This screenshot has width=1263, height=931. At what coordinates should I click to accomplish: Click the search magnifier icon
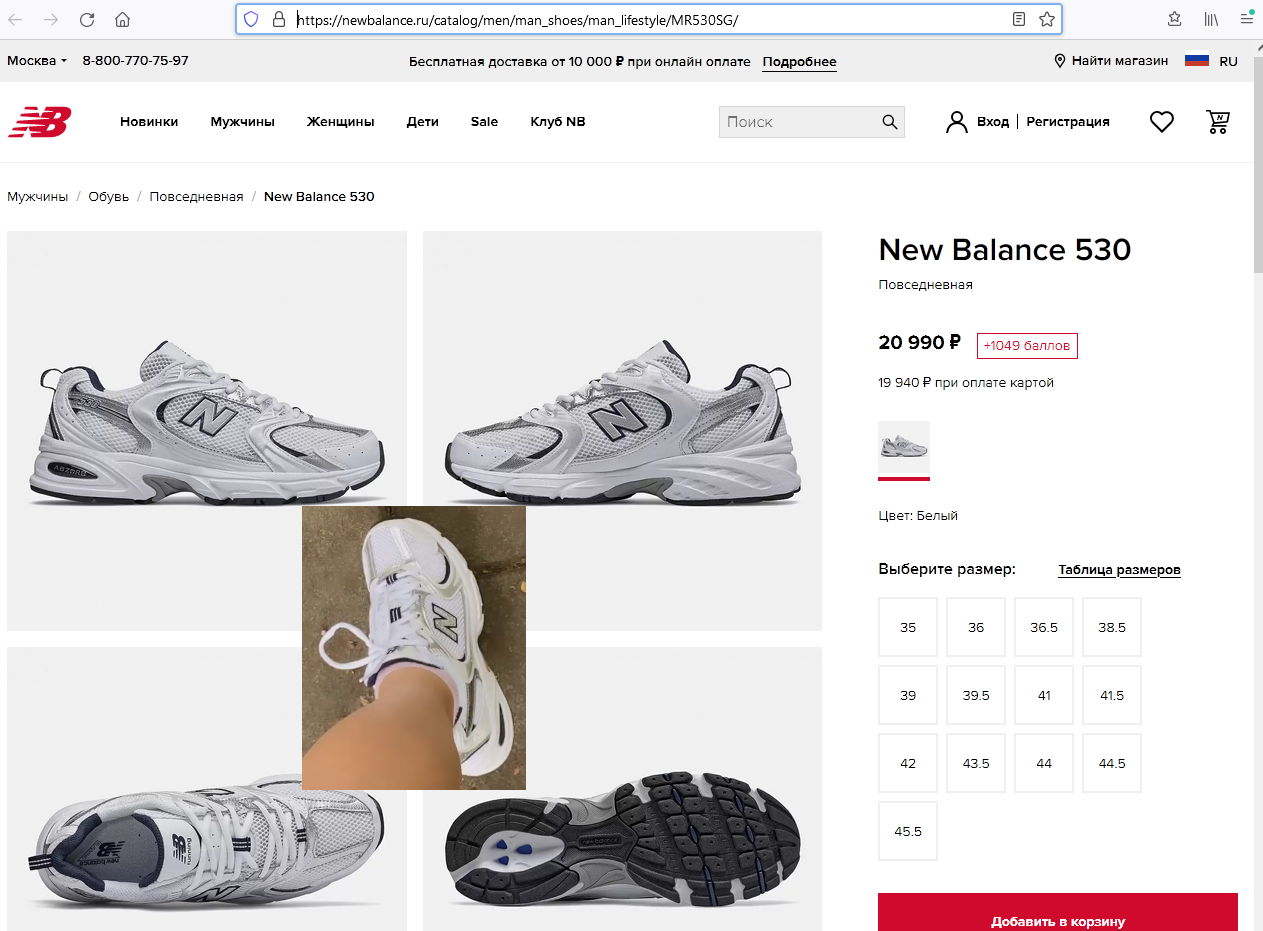pyautogui.click(x=890, y=122)
